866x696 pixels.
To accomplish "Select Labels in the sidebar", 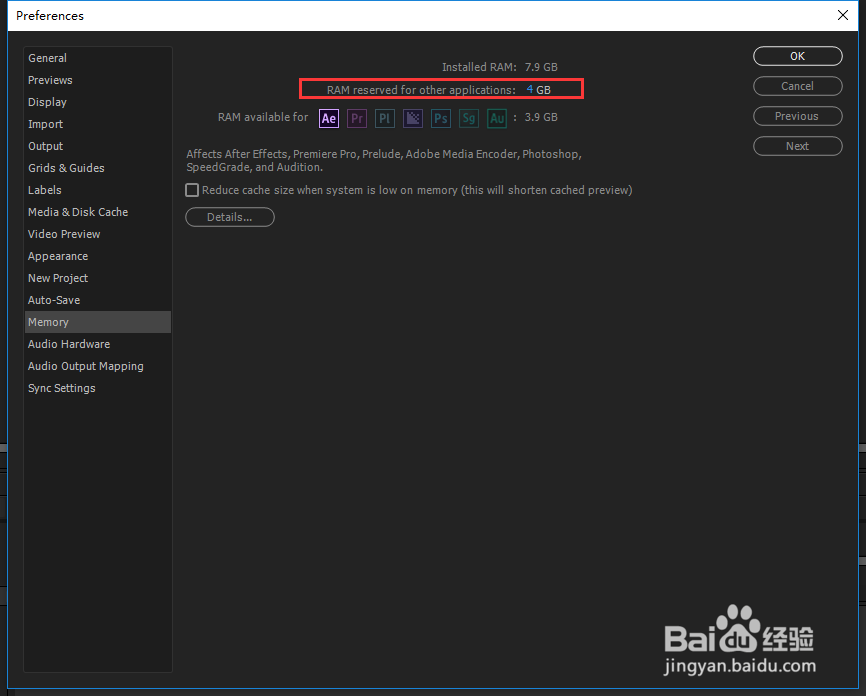I will (98, 190).
